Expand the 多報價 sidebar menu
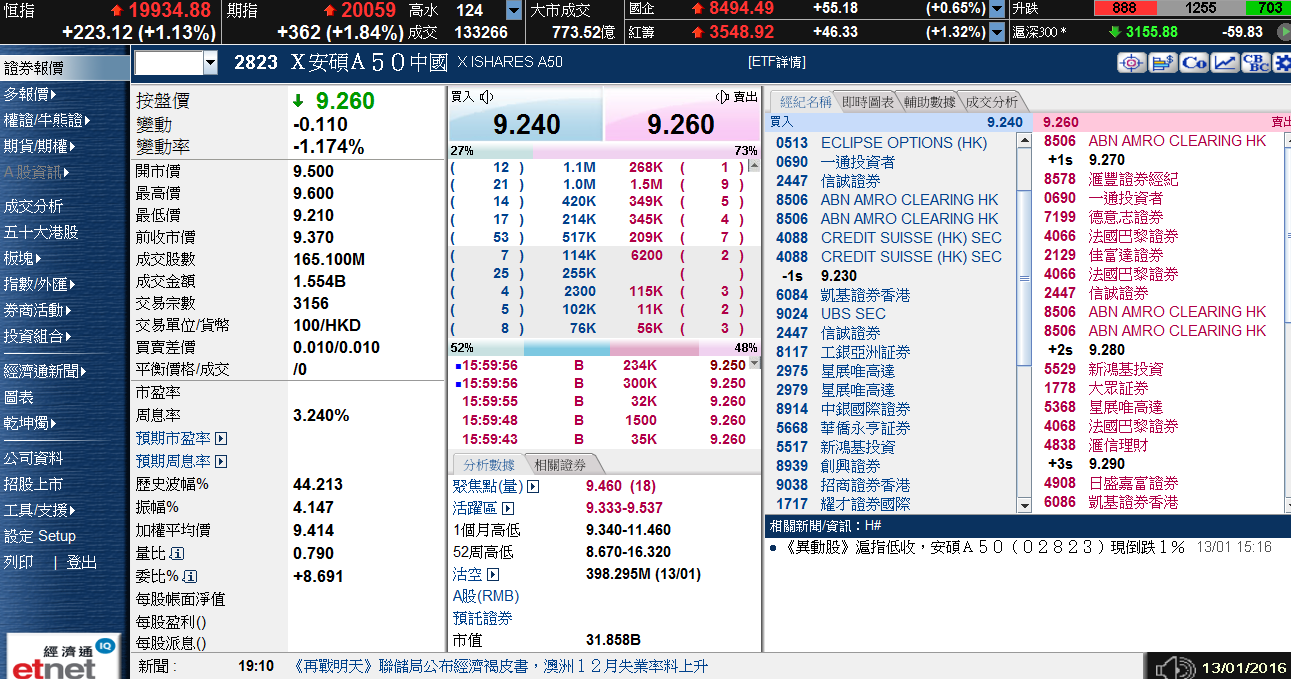Screen dimensions: 1291x679 [x=30, y=95]
